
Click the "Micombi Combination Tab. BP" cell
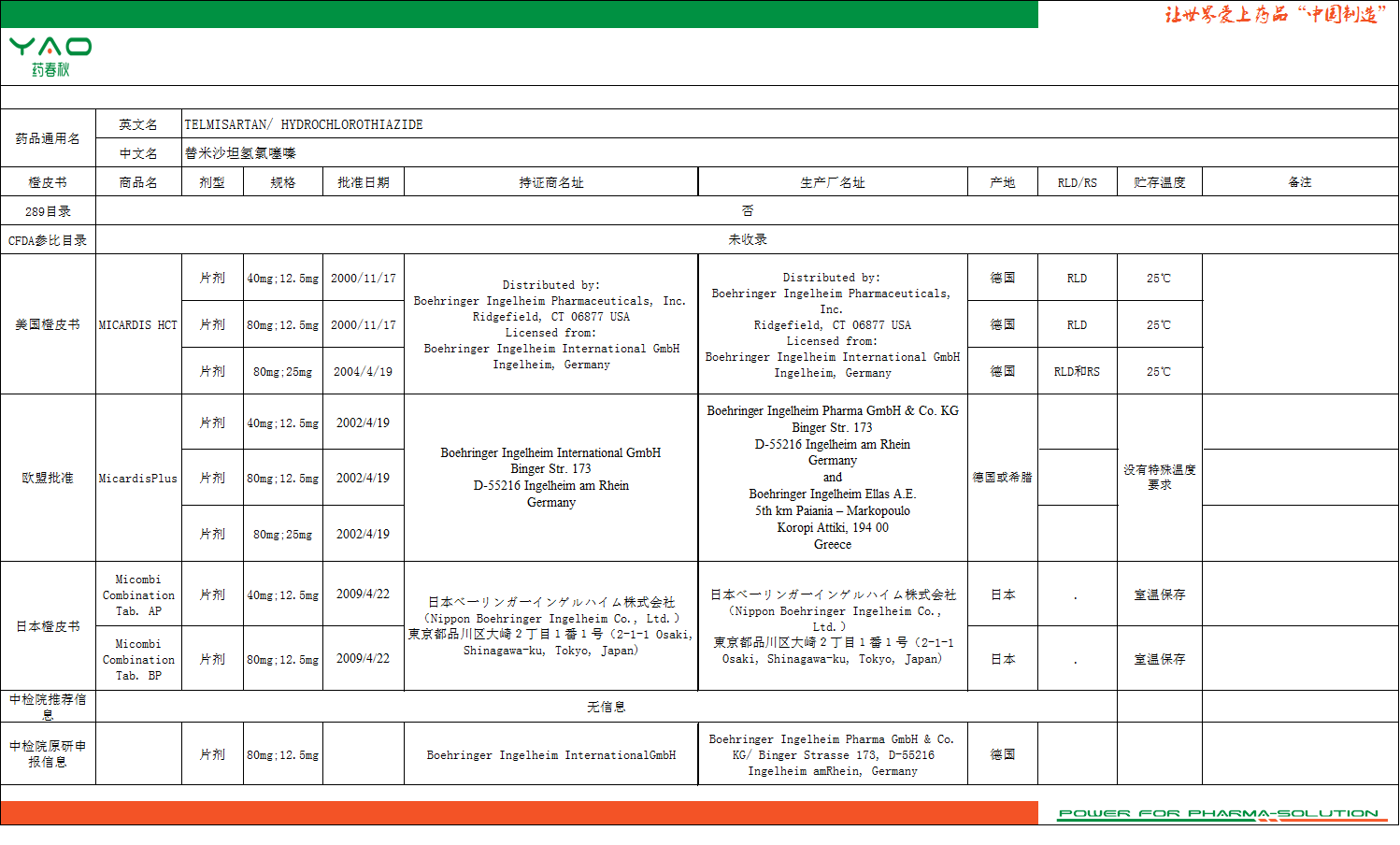(x=138, y=659)
